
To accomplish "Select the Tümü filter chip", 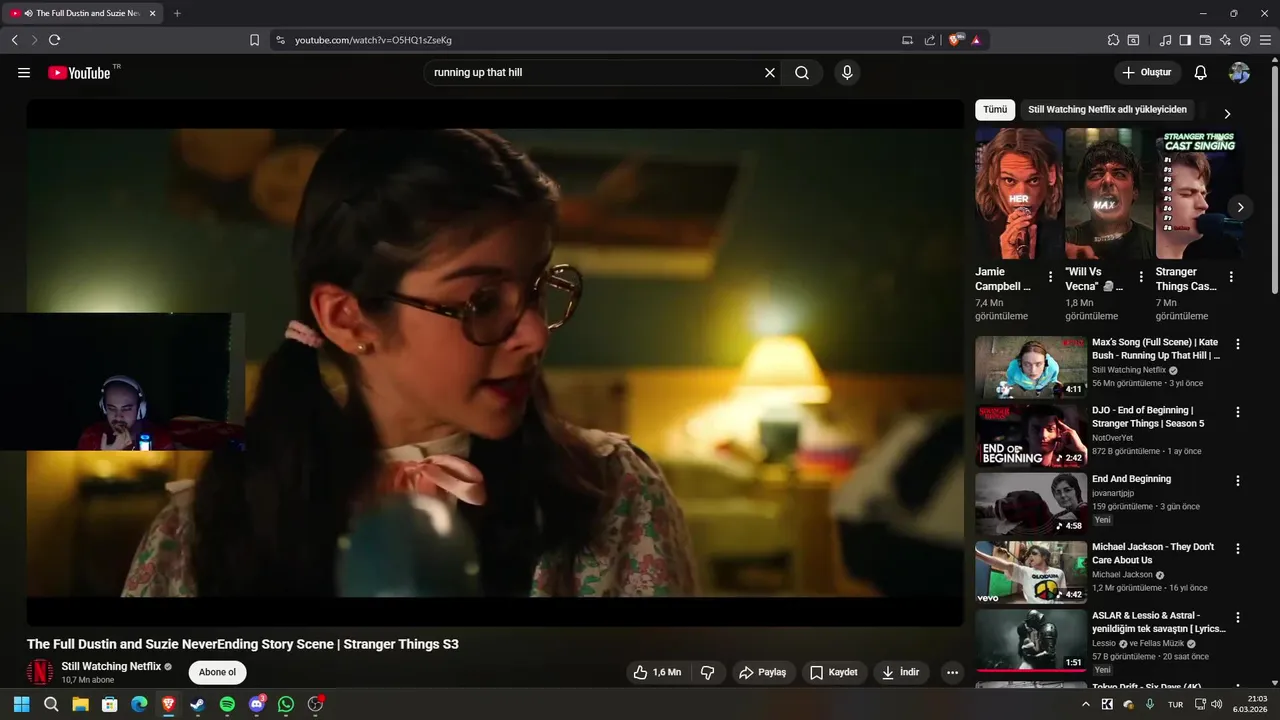I will (995, 110).
